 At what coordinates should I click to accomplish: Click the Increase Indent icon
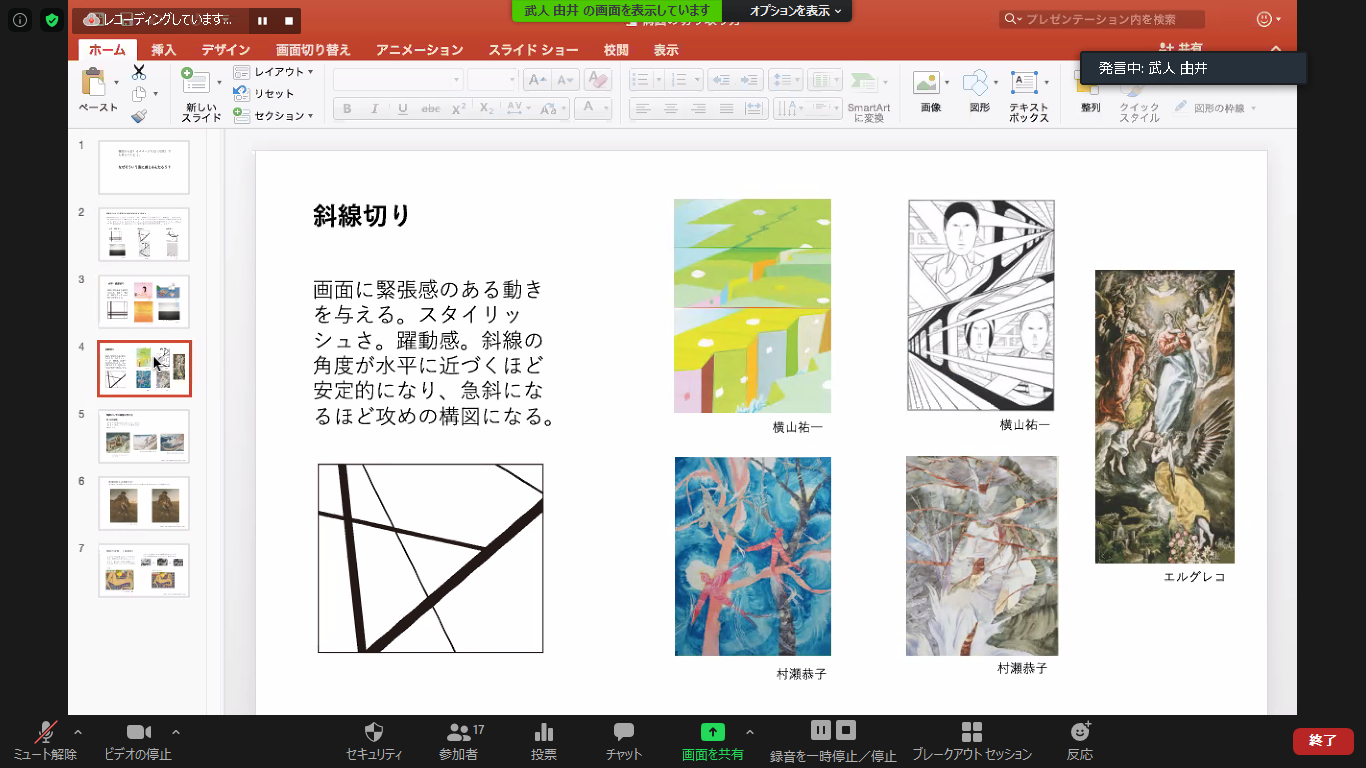tap(749, 80)
